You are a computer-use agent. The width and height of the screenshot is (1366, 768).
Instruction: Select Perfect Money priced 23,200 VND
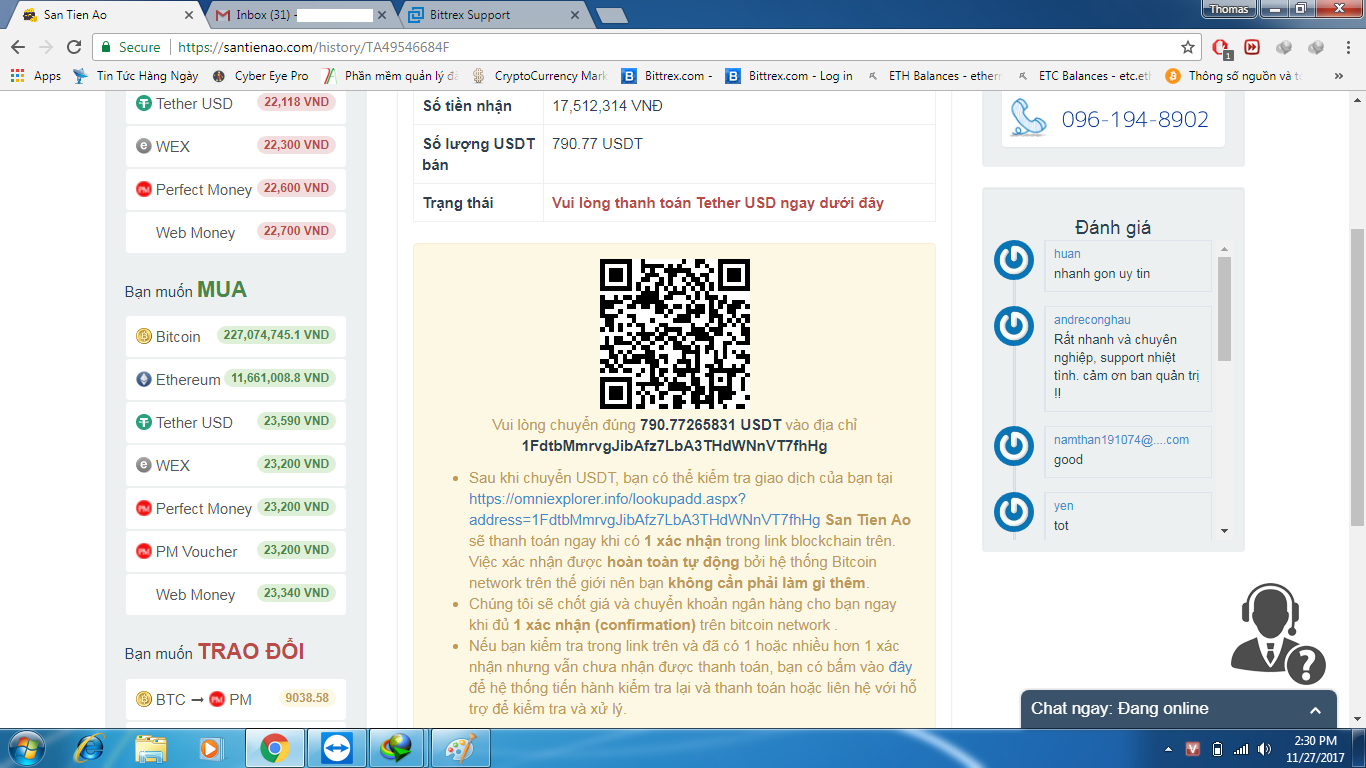[236, 508]
